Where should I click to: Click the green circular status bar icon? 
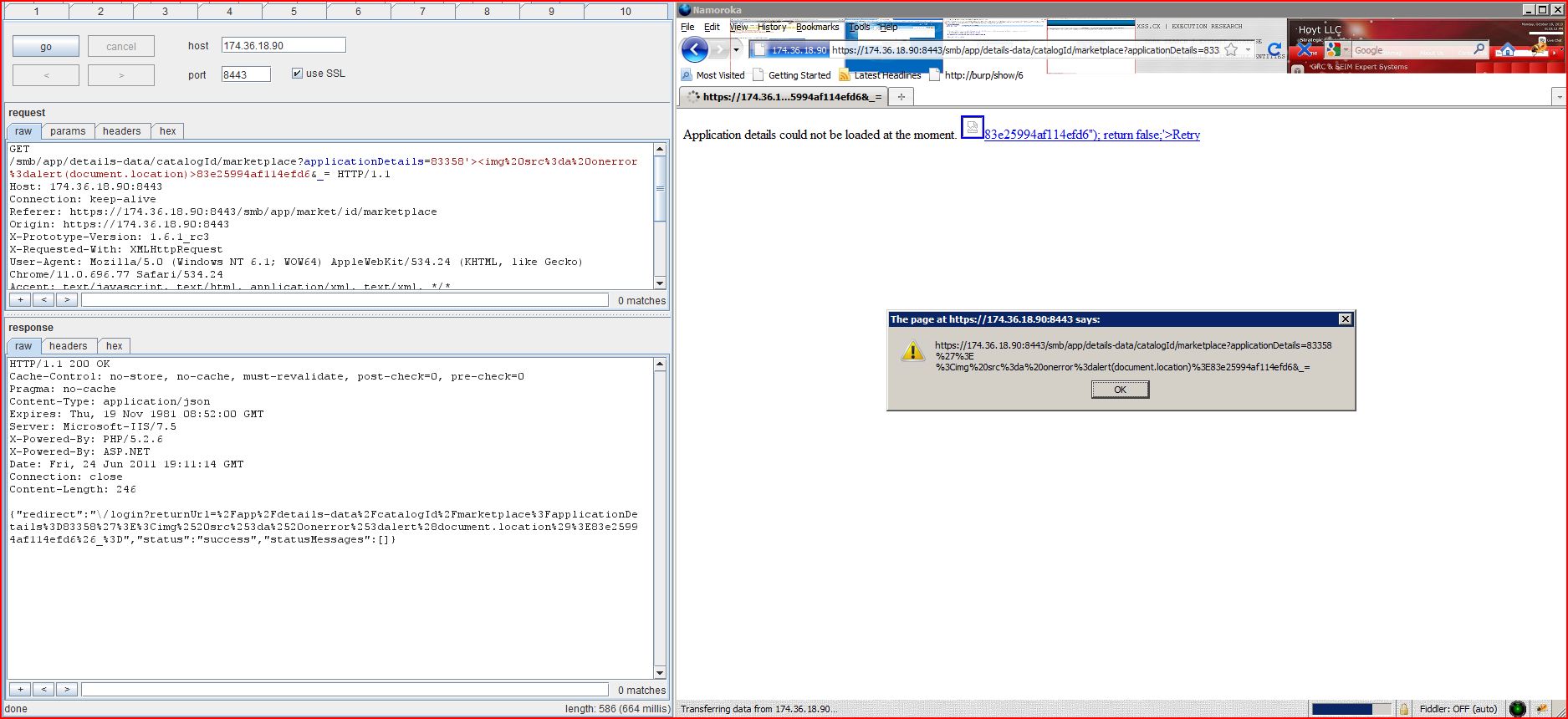(1518, 709)
